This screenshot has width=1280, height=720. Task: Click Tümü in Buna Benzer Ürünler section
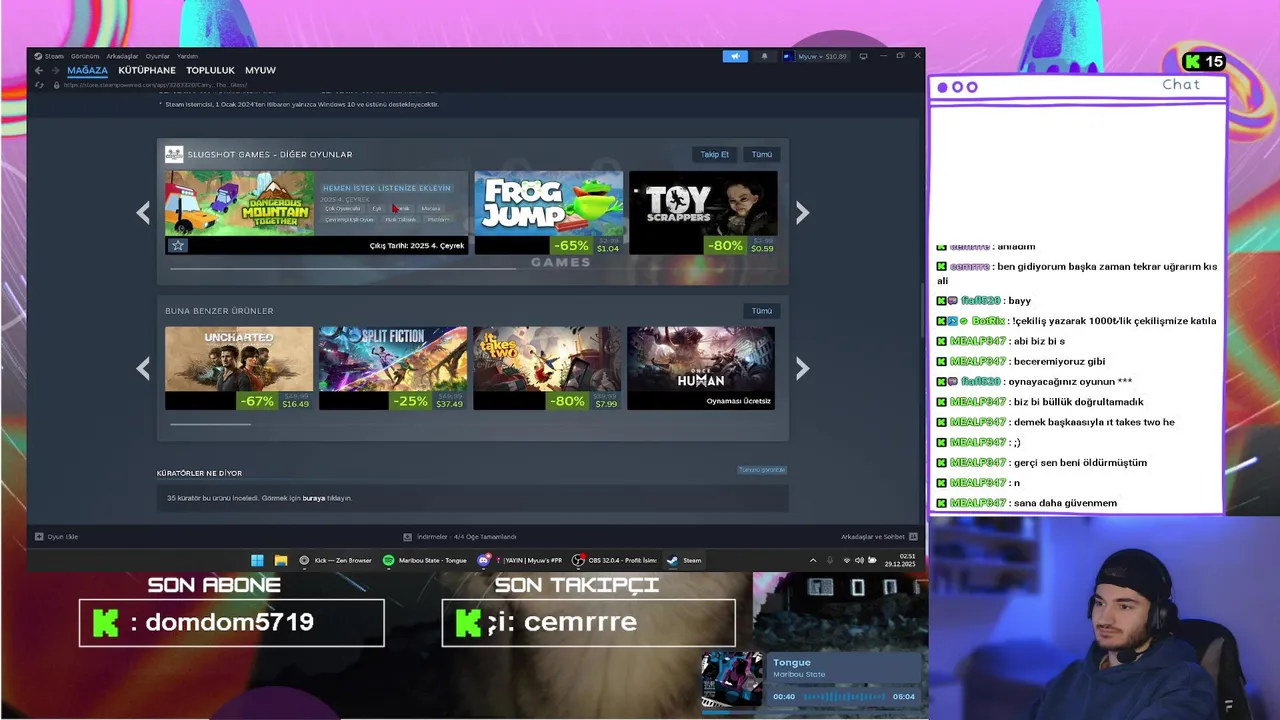click(x=762, y=310)
